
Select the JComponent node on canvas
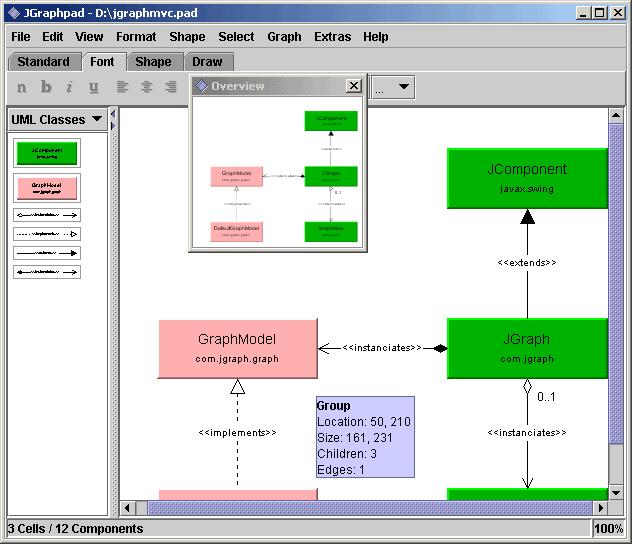point(527,178)
